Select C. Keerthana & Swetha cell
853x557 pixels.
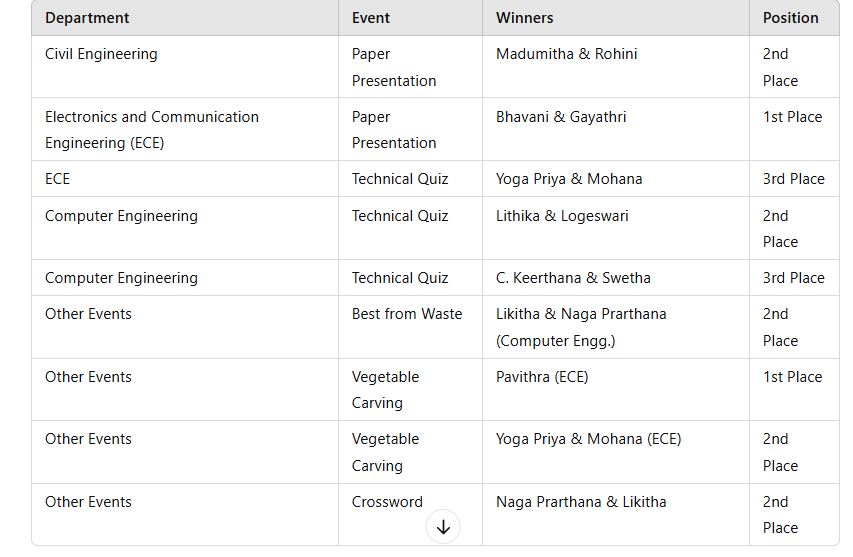pyautogui.click(x=615, y=278)
